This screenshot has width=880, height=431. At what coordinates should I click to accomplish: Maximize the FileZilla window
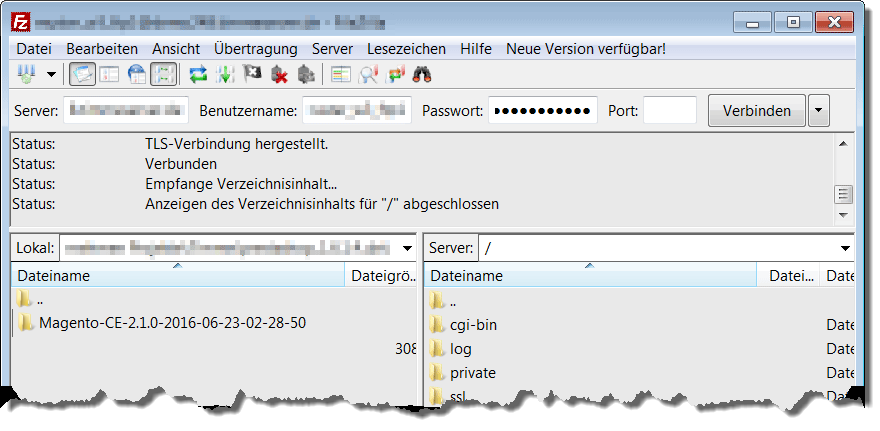(x=794, y=22)
